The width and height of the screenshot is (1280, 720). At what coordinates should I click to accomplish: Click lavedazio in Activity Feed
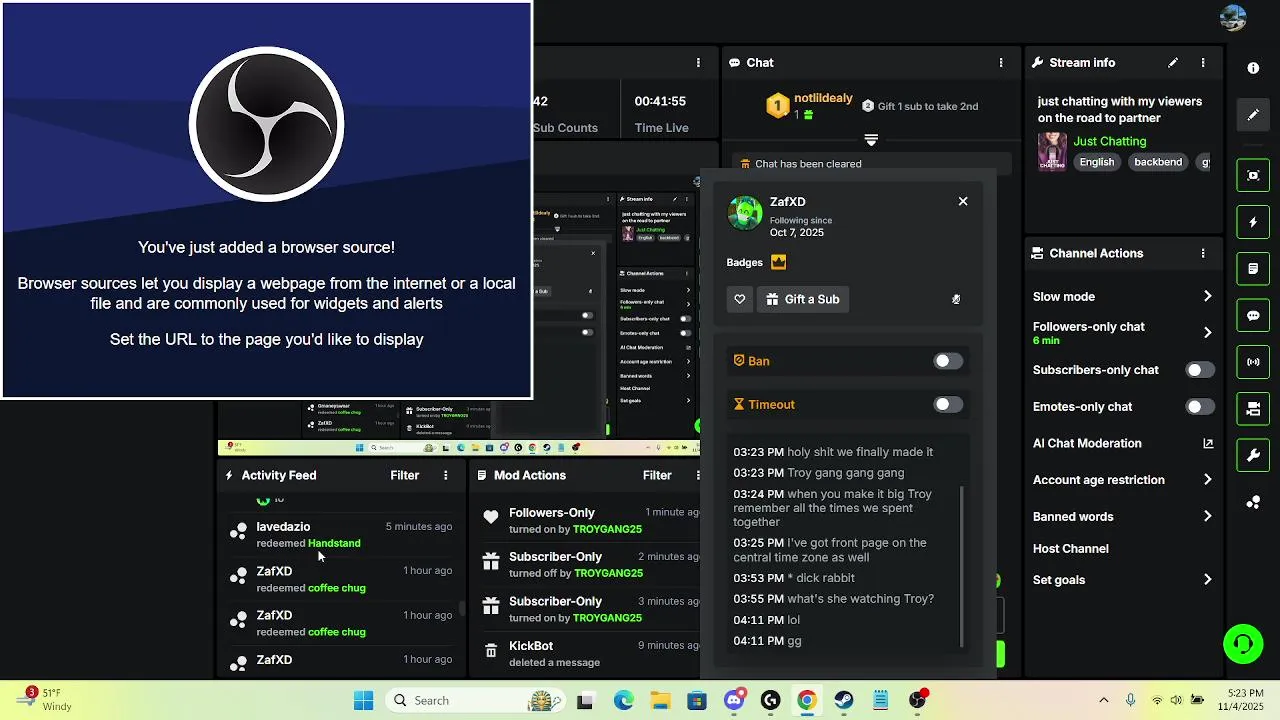point(283,526)
